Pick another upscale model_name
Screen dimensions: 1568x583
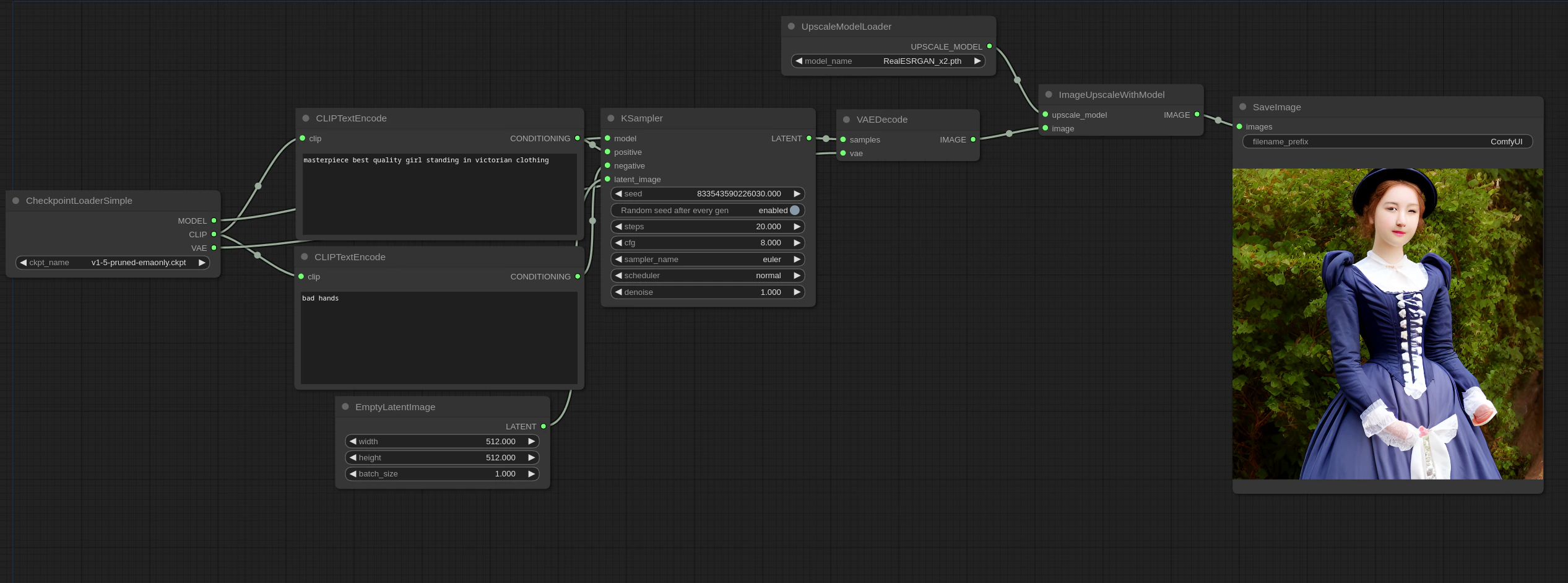coord(977,61)
